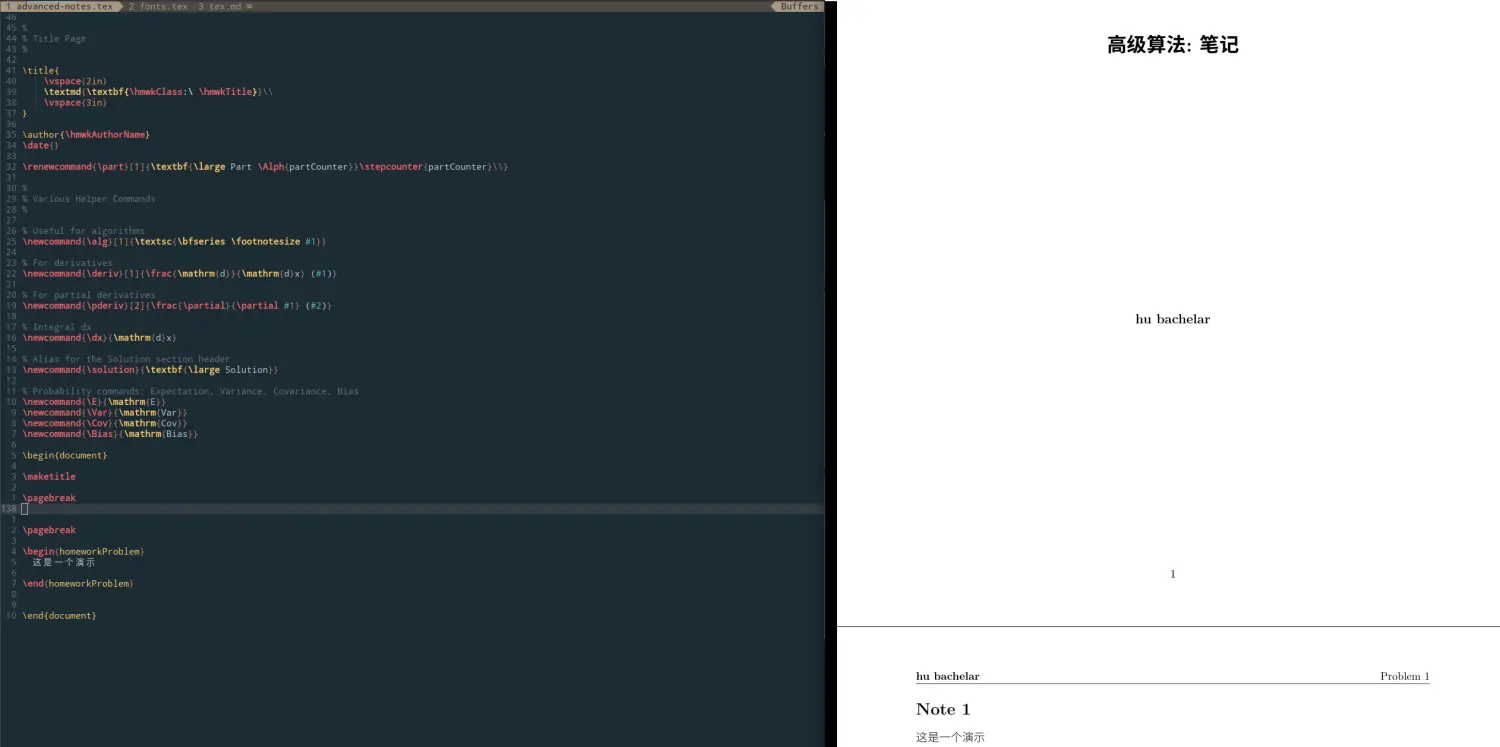1500x747 pixels.
Task: Click the PDF title '高级算法: 笔记'
Action: point(1172,44)
